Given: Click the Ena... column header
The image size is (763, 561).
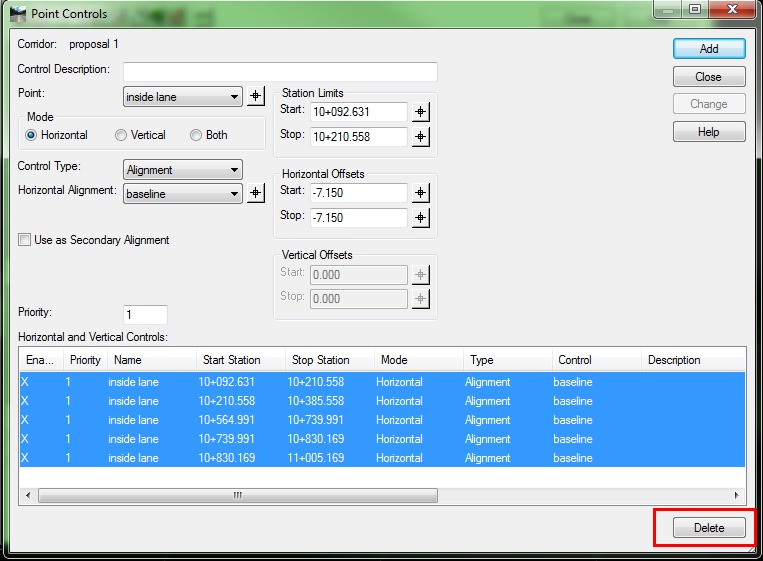Looking at the screenshot, I should pos(41,360).
